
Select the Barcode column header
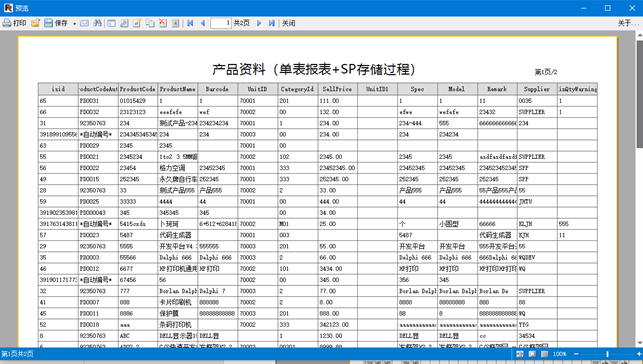coord(217,89)
